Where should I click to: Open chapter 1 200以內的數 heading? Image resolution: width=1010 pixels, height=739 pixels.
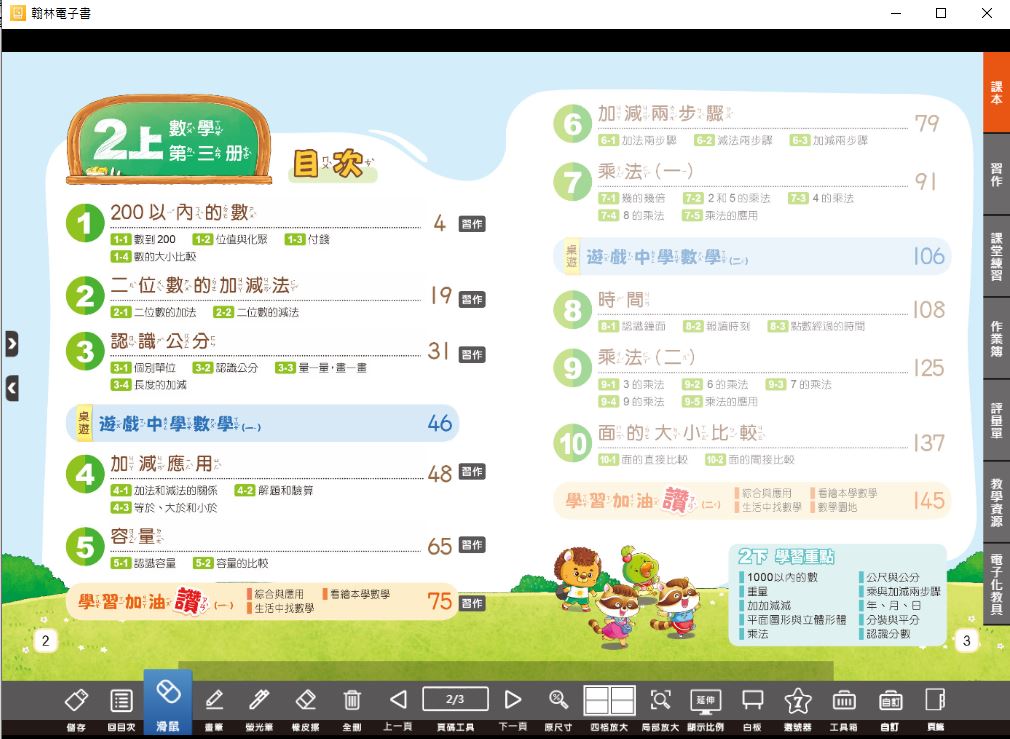click(183, 212)
